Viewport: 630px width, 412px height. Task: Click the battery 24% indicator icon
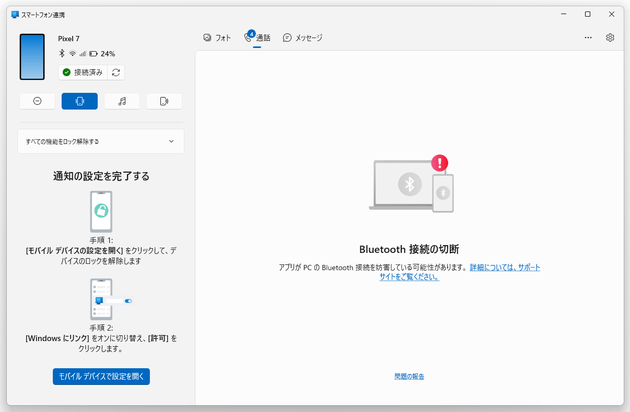tap(94, 53)
